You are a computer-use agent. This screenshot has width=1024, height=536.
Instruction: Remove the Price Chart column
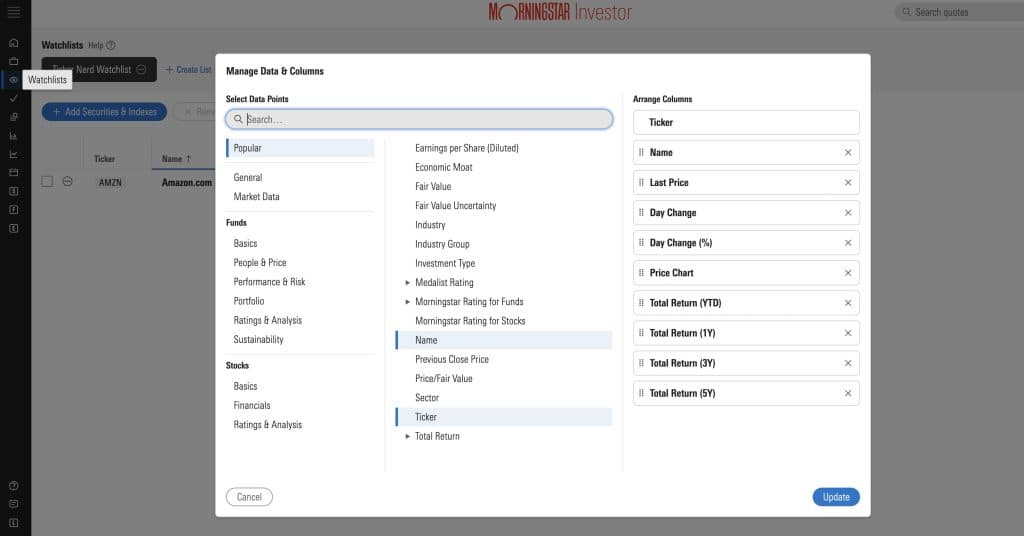coord(848,273)
